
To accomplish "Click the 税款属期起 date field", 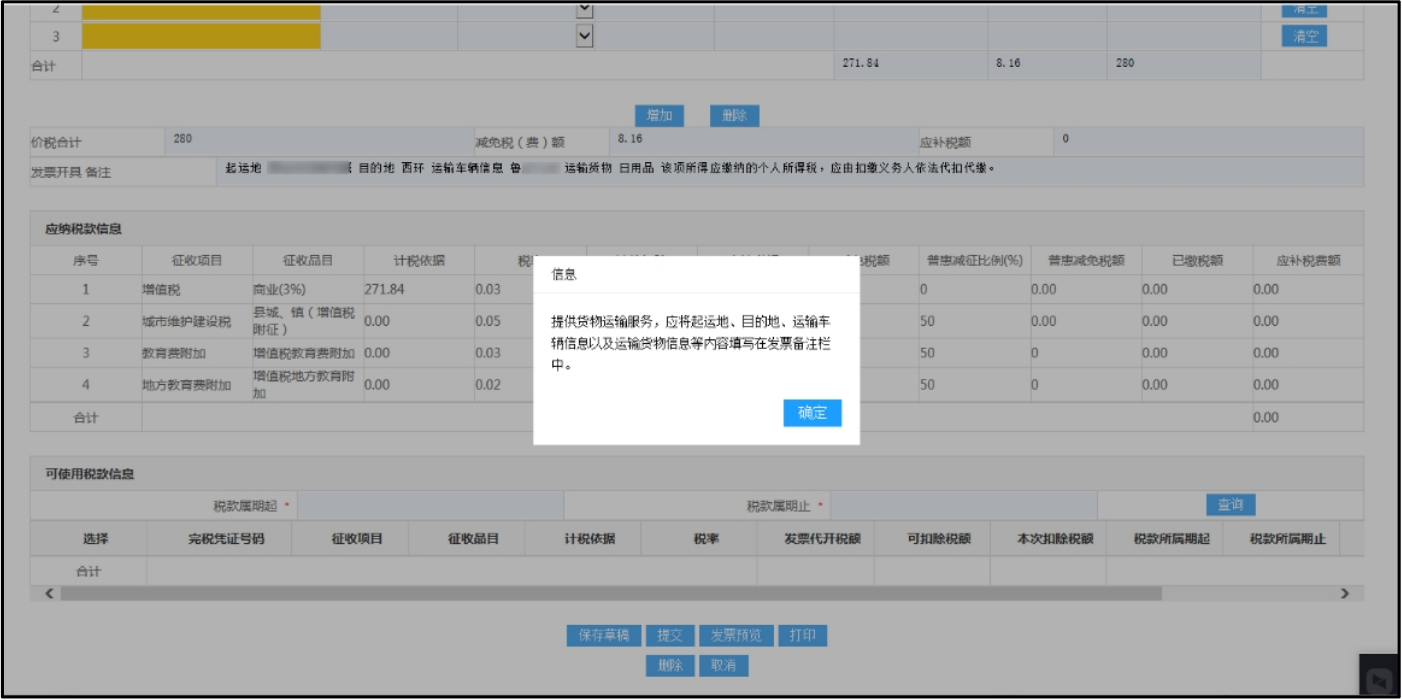I will pos(430,506).
